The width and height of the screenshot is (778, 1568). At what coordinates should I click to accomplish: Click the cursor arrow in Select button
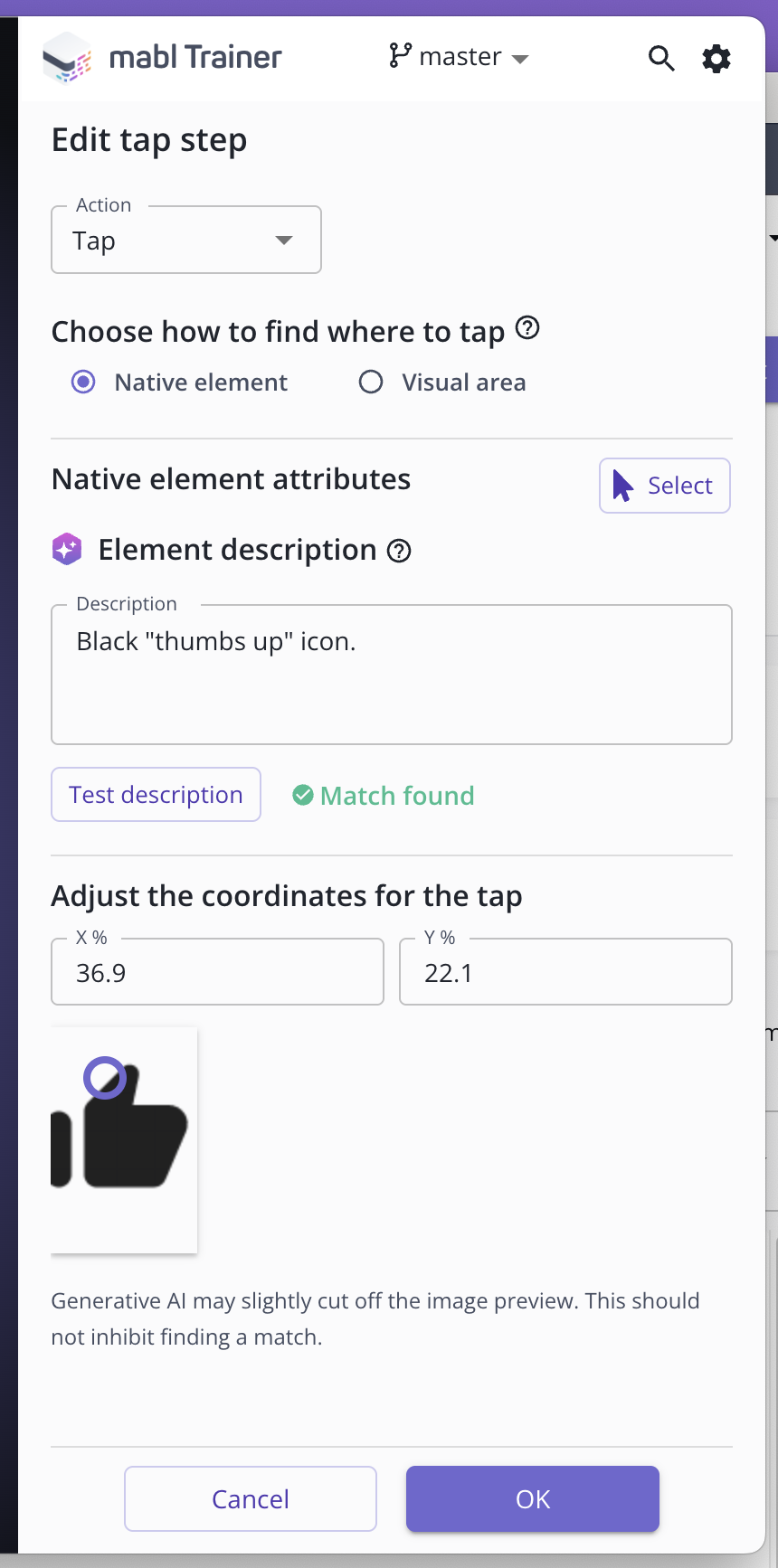621,485
